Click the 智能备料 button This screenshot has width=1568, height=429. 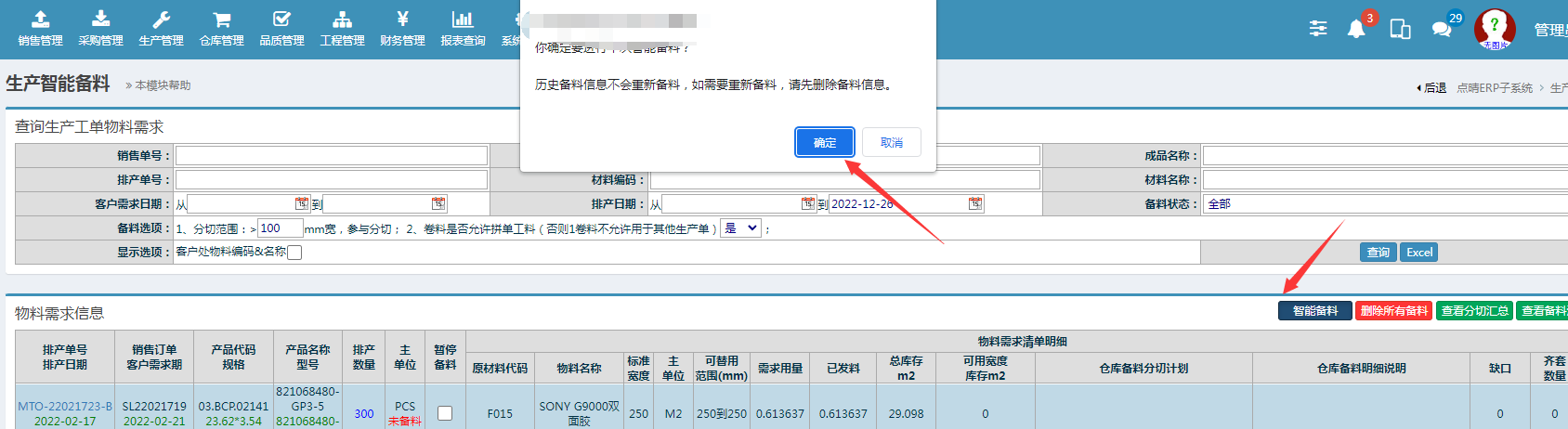point(1314,311)
